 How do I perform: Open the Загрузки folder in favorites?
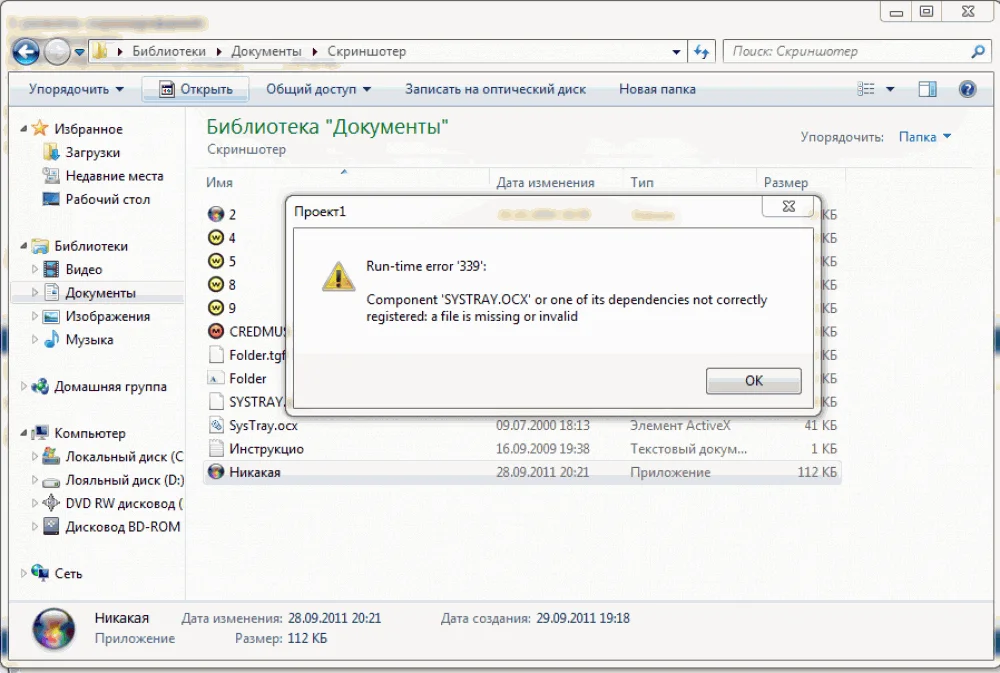[x=92, y=152]
